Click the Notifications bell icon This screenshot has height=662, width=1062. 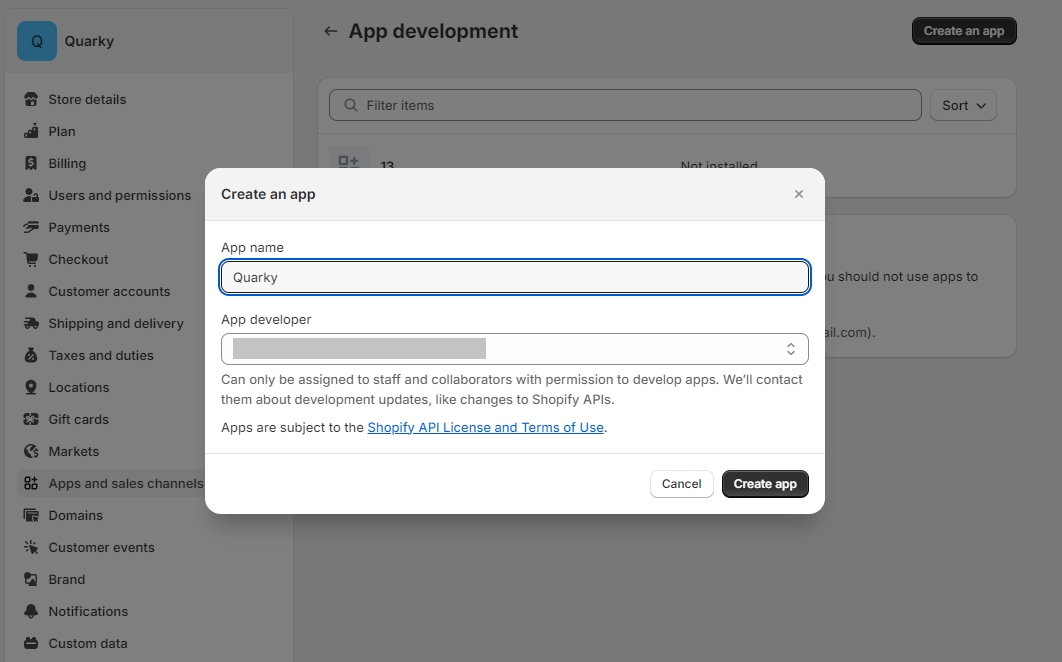31,611
